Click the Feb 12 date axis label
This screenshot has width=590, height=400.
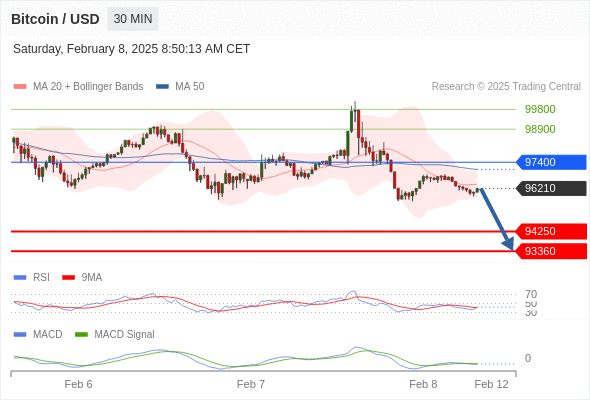point(491,384)
